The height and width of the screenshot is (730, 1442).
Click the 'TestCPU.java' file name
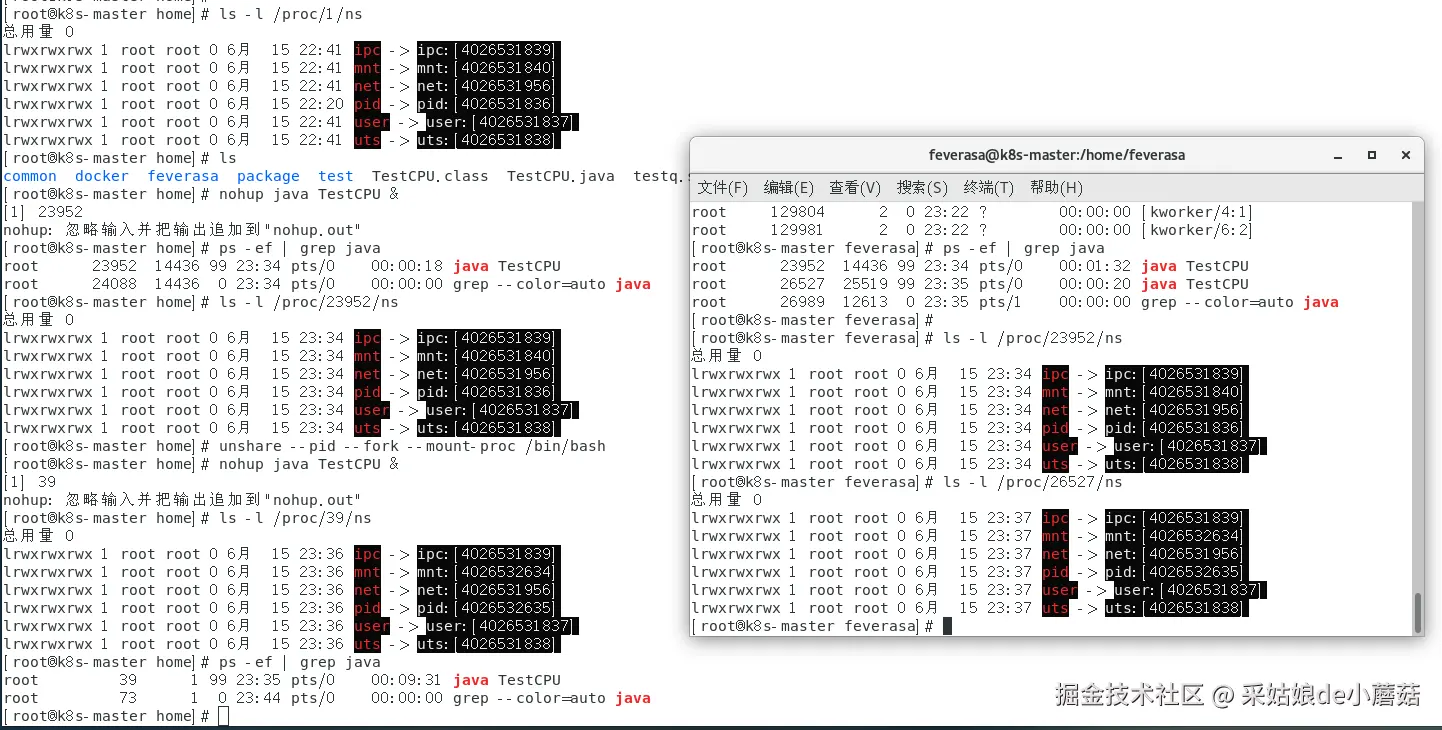click(x=561, y=176)
